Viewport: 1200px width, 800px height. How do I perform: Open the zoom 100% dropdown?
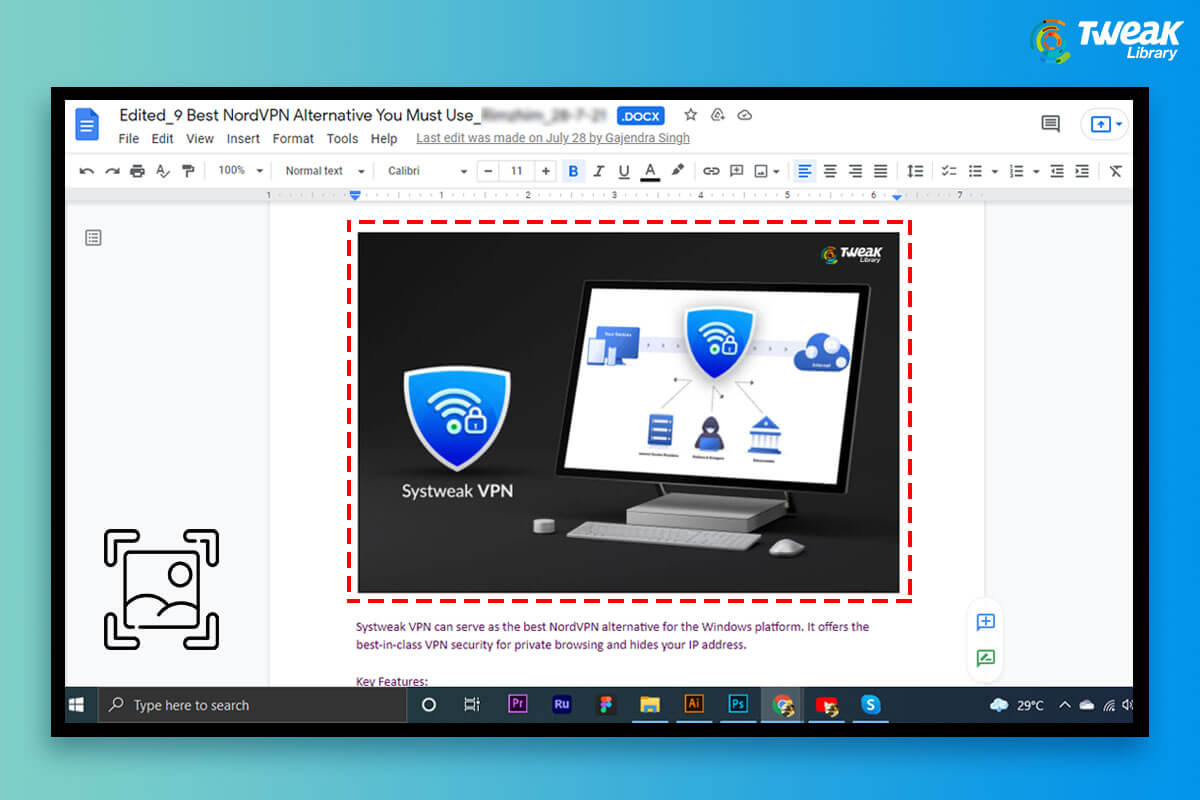point(240,171)
